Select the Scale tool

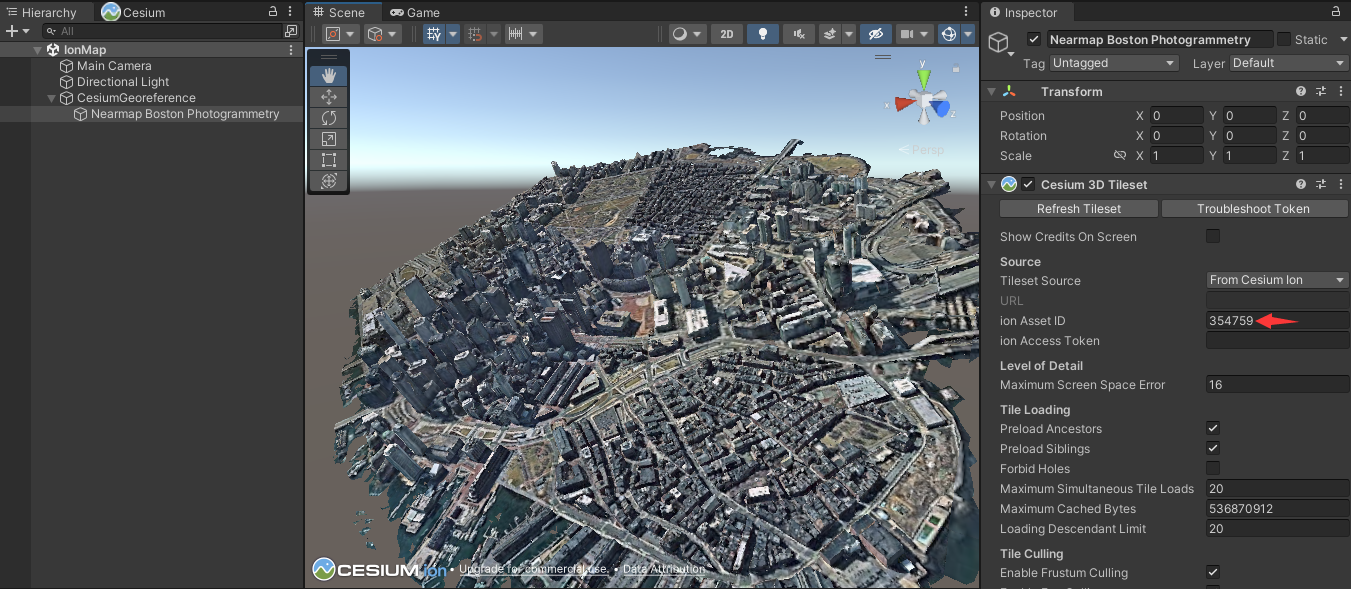pos(328,138)
